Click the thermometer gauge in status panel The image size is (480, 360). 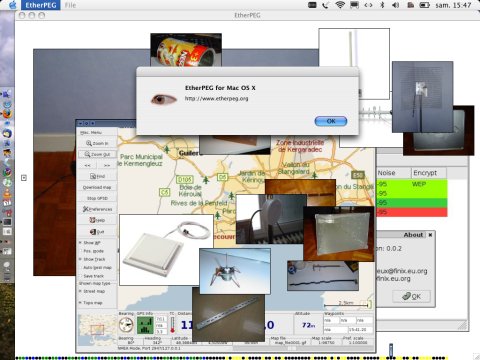[x=172, y=325]
